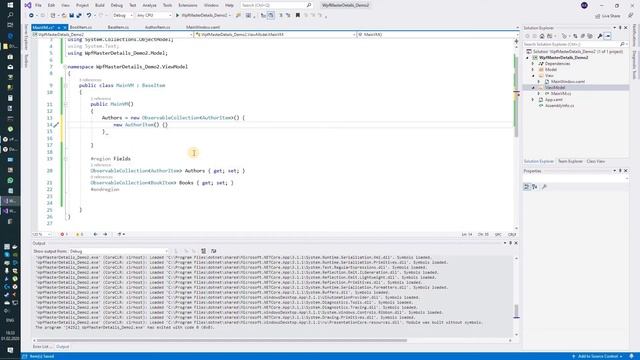Click the bookmark toolbar icon
The image size is (640, 360).
298,16
